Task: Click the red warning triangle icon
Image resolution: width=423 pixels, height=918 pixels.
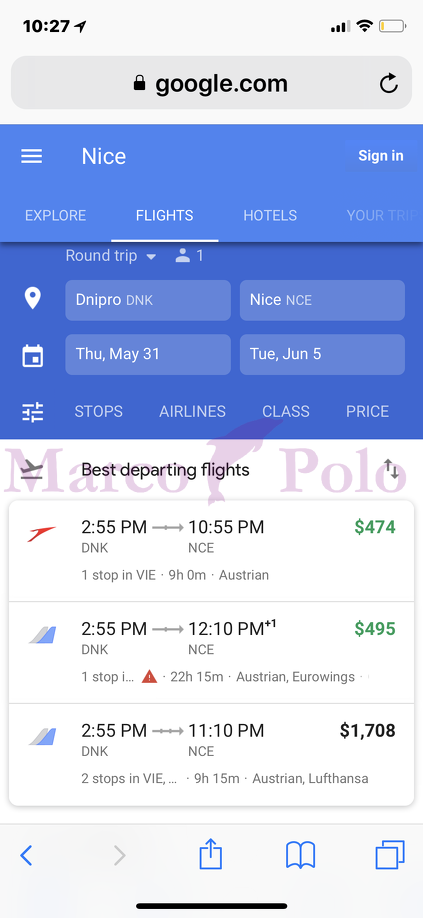Action: click(x=150, y=677)
